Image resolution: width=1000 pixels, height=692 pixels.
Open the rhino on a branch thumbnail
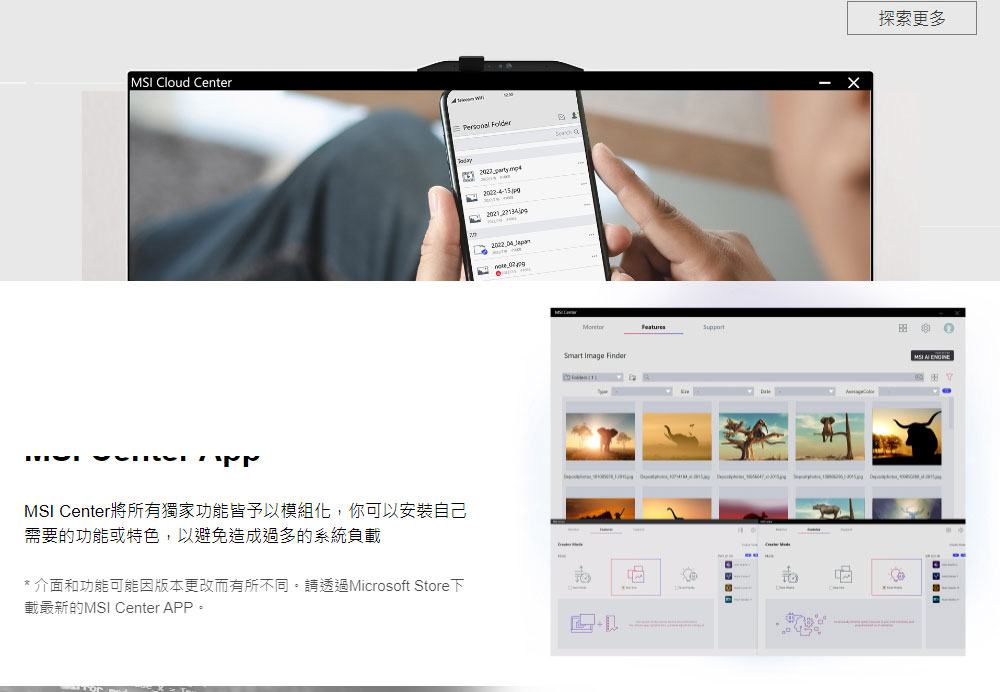coord(830,509)
